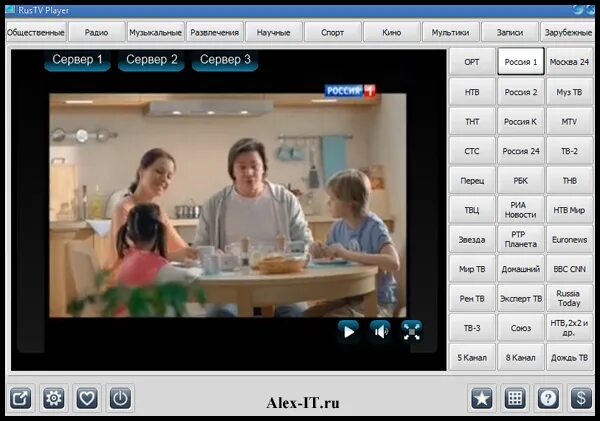Click the dollar sign donate icon
The image size is (600, 421).
pyautogui.click(x=581, y=398)
